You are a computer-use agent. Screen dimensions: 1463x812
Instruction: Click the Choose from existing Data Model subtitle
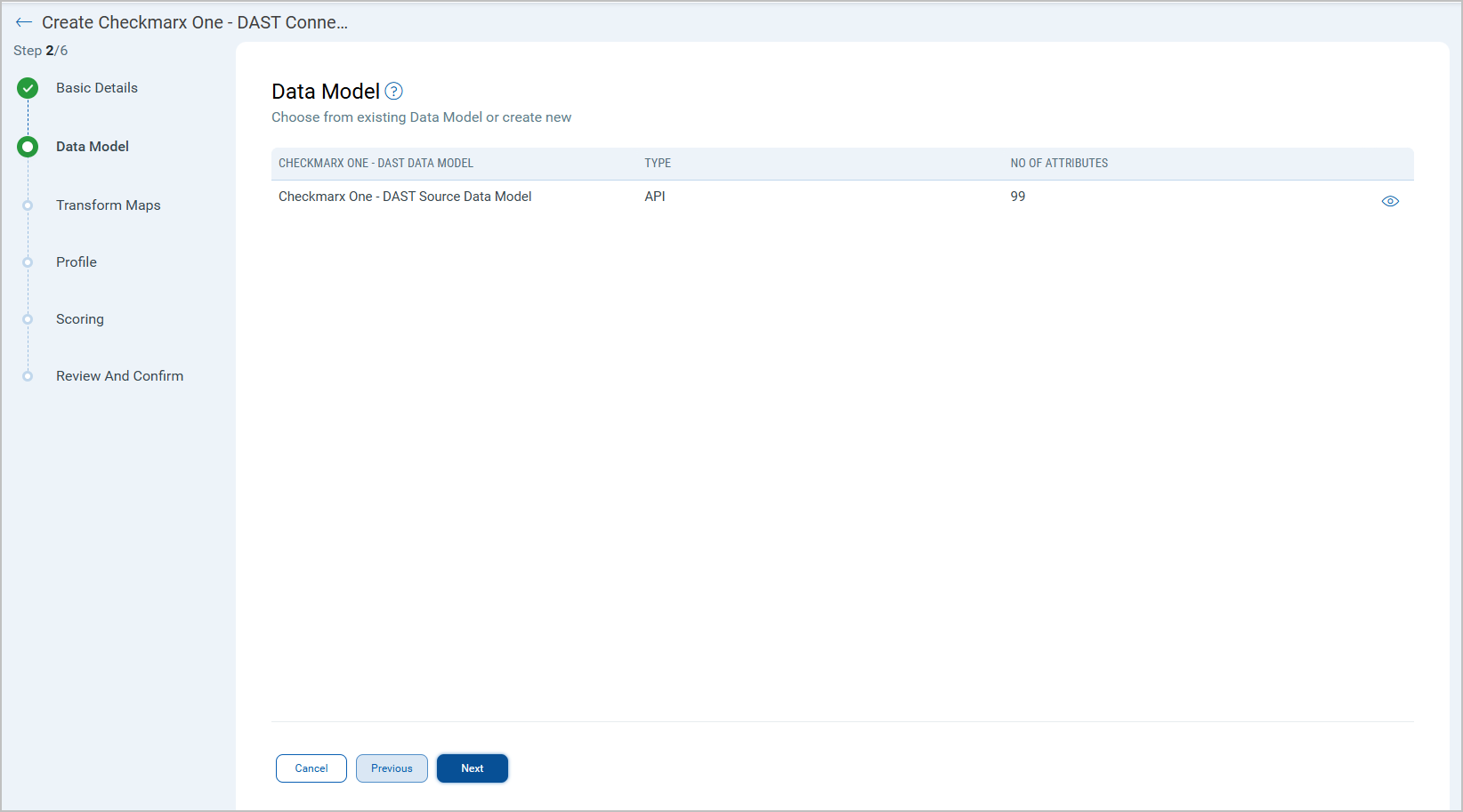tap(422, 117)
